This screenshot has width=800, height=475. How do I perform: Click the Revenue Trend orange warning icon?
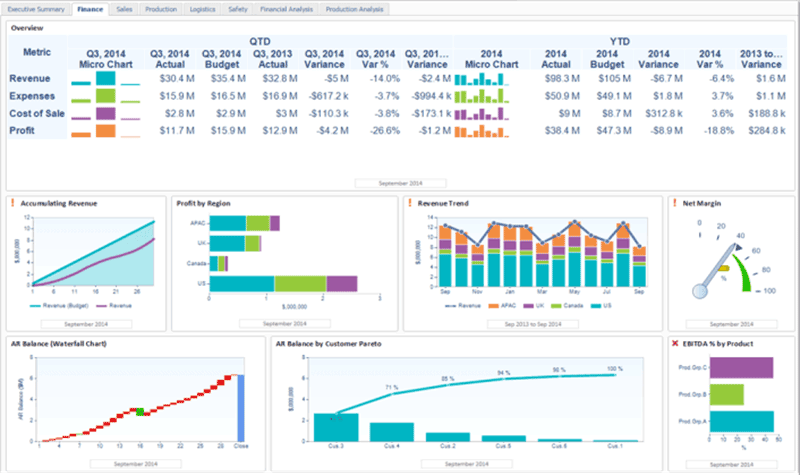(x=410, y=203)
